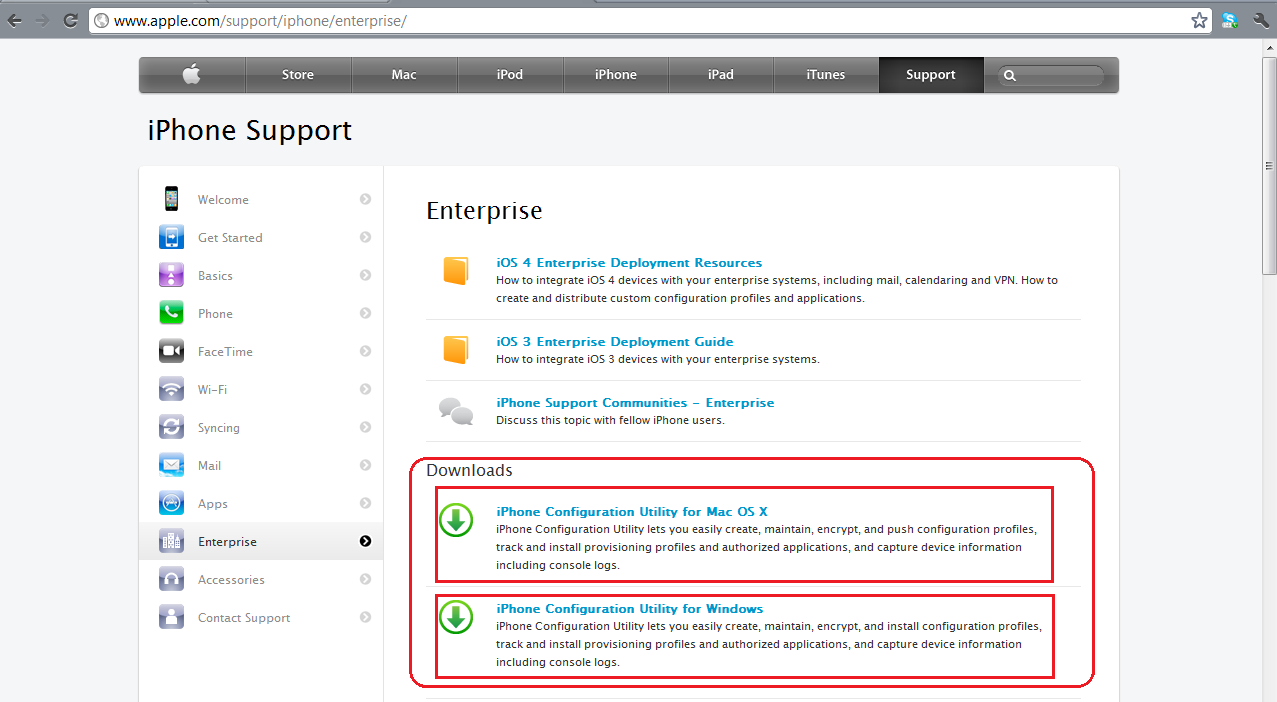Screen dimensions: 1277x702
Task: Click the Downloads section heading
Action: coord(469,470)
